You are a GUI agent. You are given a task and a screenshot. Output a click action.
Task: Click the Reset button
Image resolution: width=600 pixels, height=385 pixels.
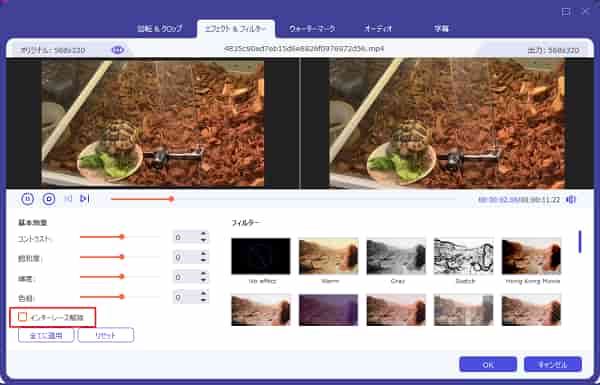click(x=106, y=335)
